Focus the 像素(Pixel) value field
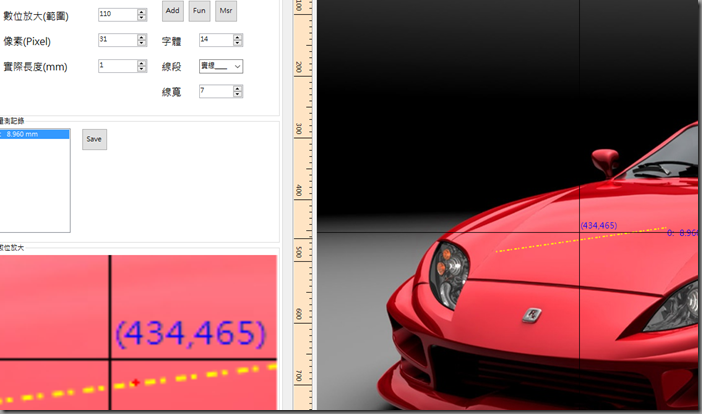Viewport: 702px width, 414px height. click(118, 40)
